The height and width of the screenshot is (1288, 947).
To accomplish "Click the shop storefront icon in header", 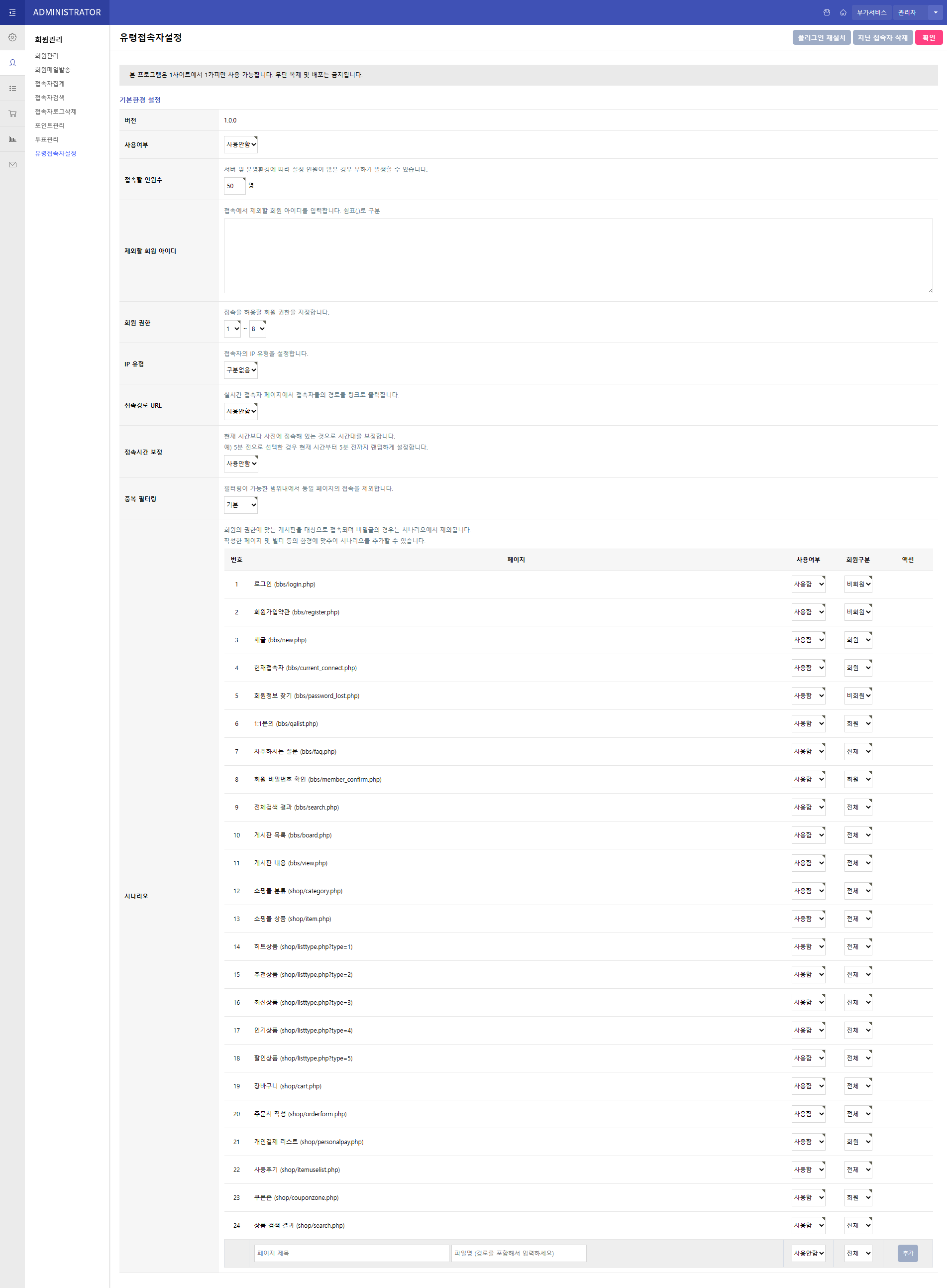I will 827,12.
